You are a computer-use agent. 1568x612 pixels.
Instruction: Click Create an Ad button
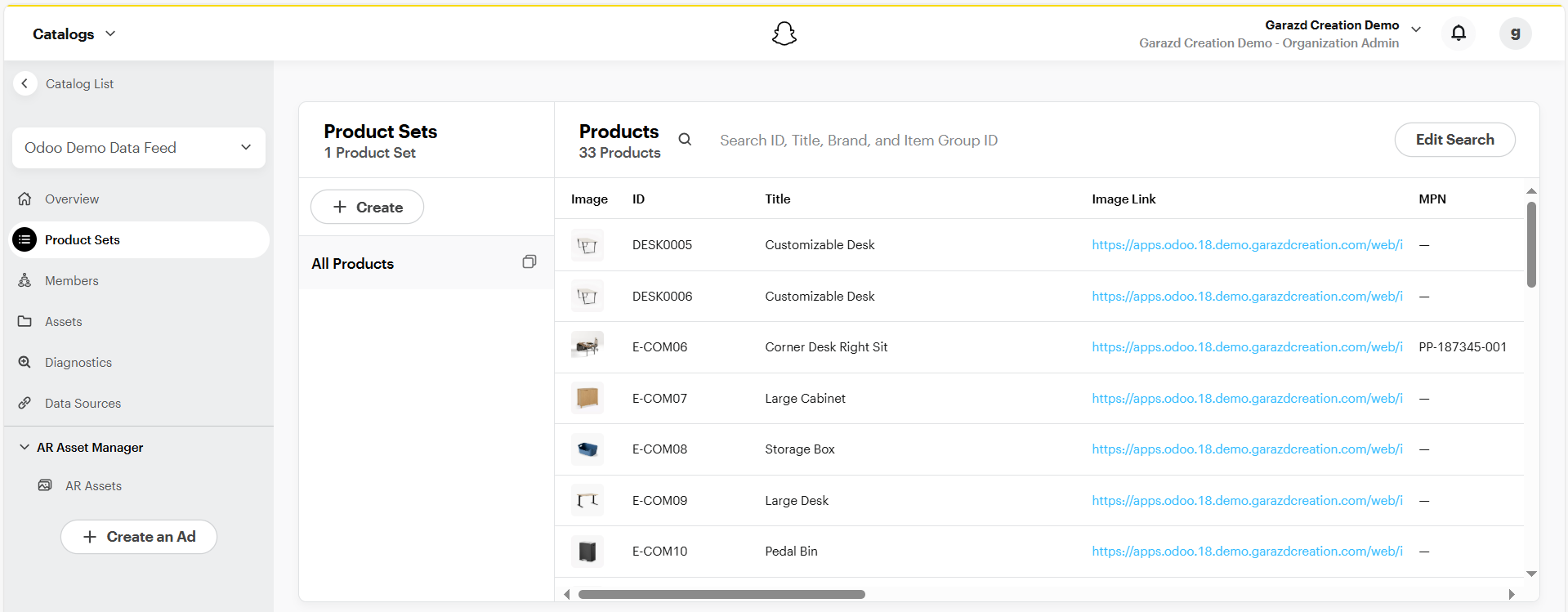tap(139, 537)
